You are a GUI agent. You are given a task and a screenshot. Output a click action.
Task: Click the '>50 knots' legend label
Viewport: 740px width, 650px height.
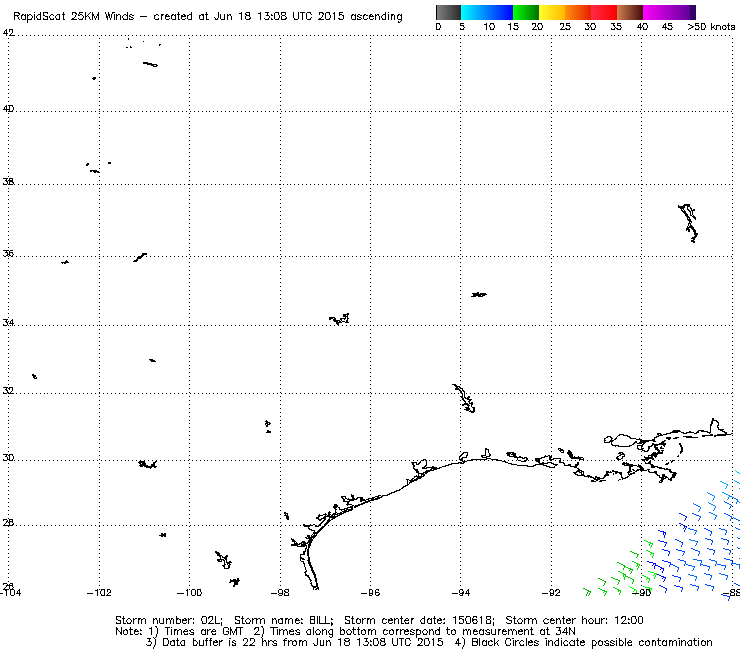tap(711, 27)
